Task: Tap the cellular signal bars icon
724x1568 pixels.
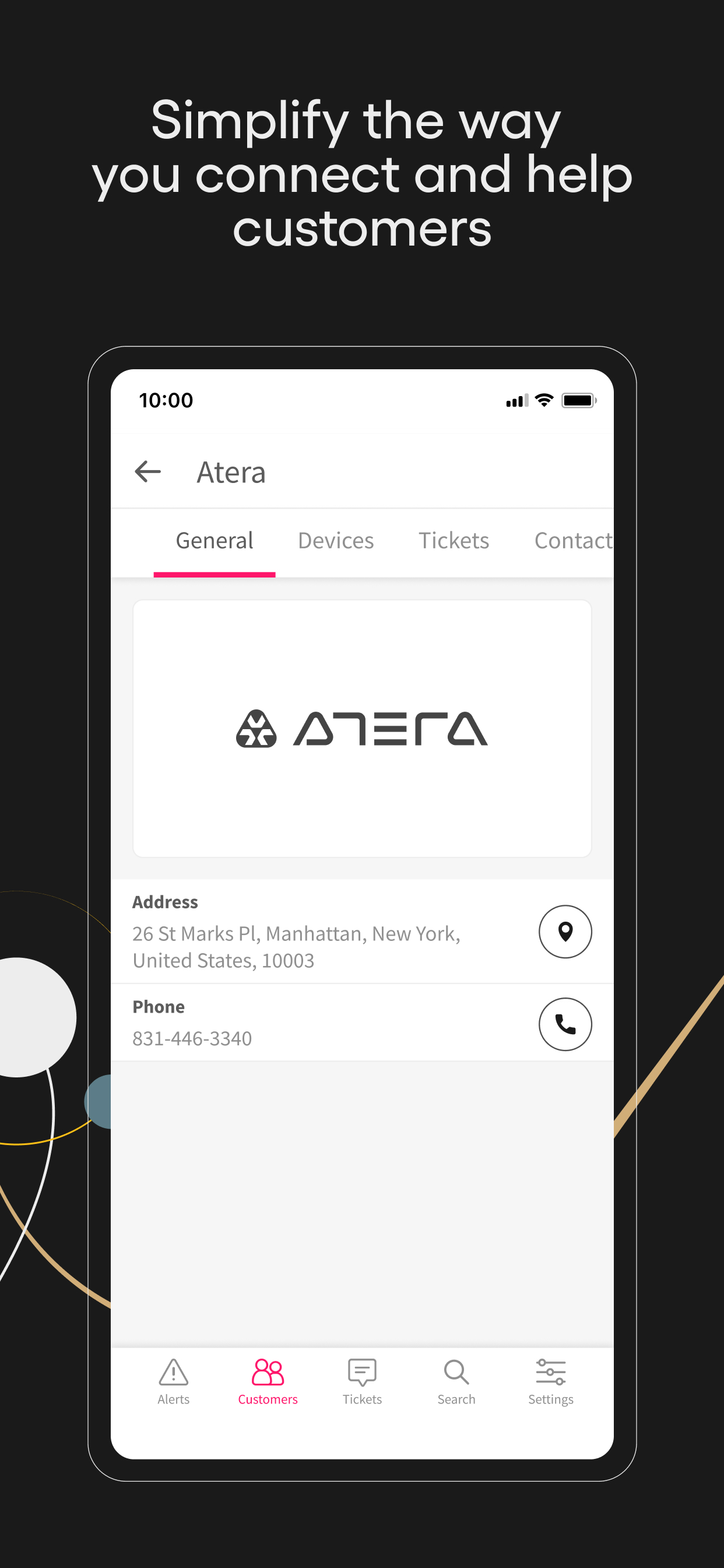Action: [x=517, y=401]
